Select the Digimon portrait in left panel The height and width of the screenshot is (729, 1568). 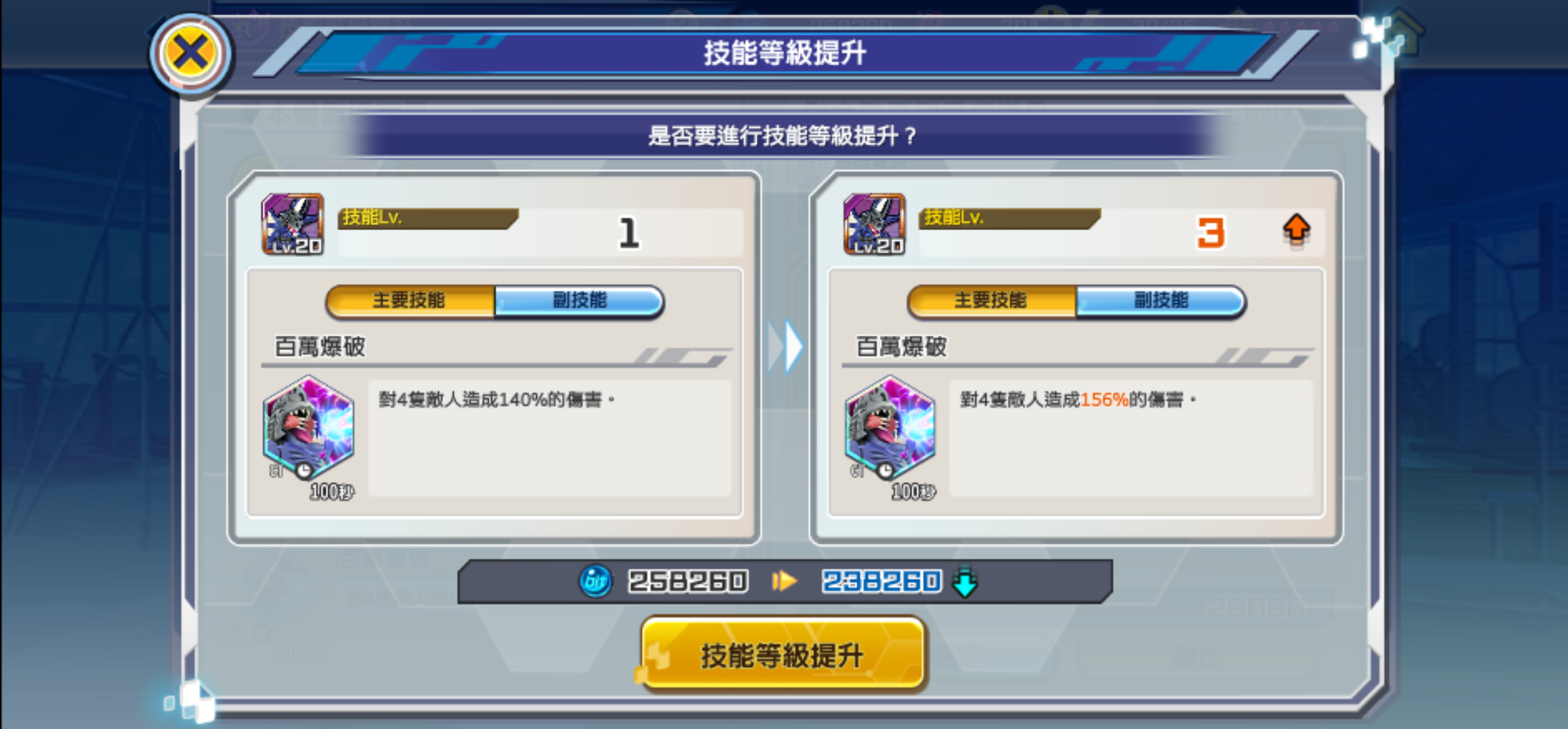click(293, 225)
